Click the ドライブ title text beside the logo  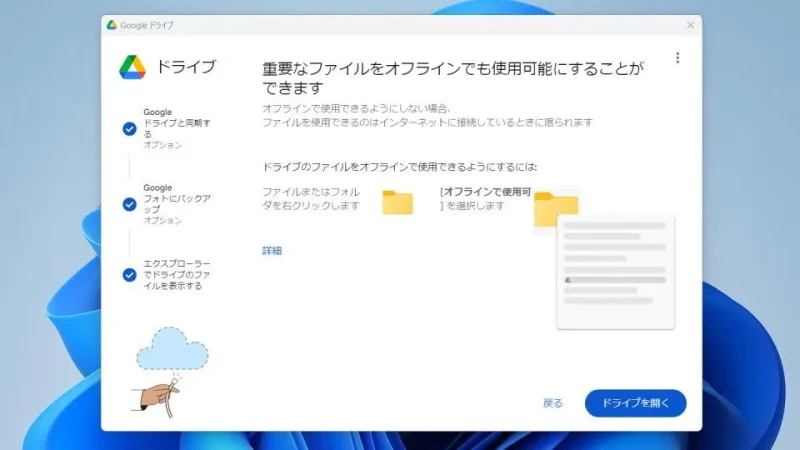point(185,67)
